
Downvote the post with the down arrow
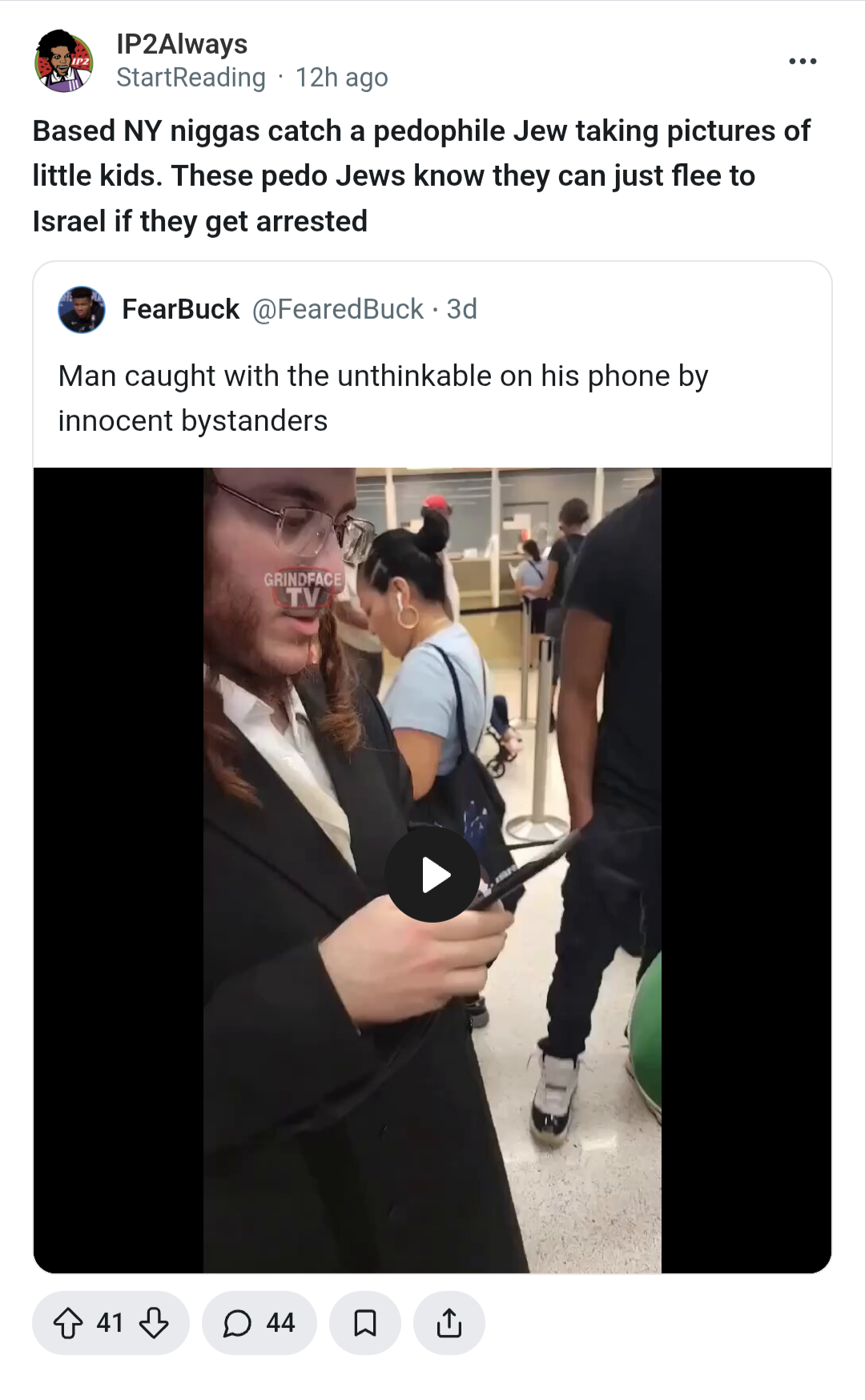(x=154, y=1323)
